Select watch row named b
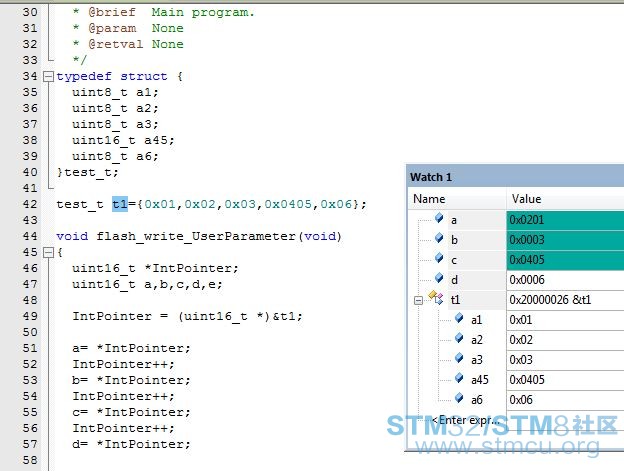Screen dimensions: 624x471 click(516, 240)
